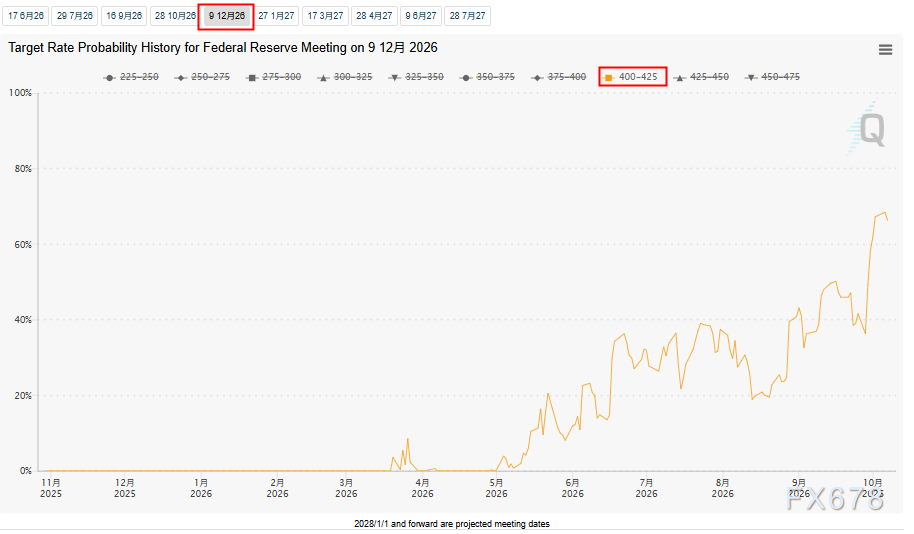The image size is (914, 534).
Task: Click the 3月 2026 x-axis label
Action: pos(346,488)
